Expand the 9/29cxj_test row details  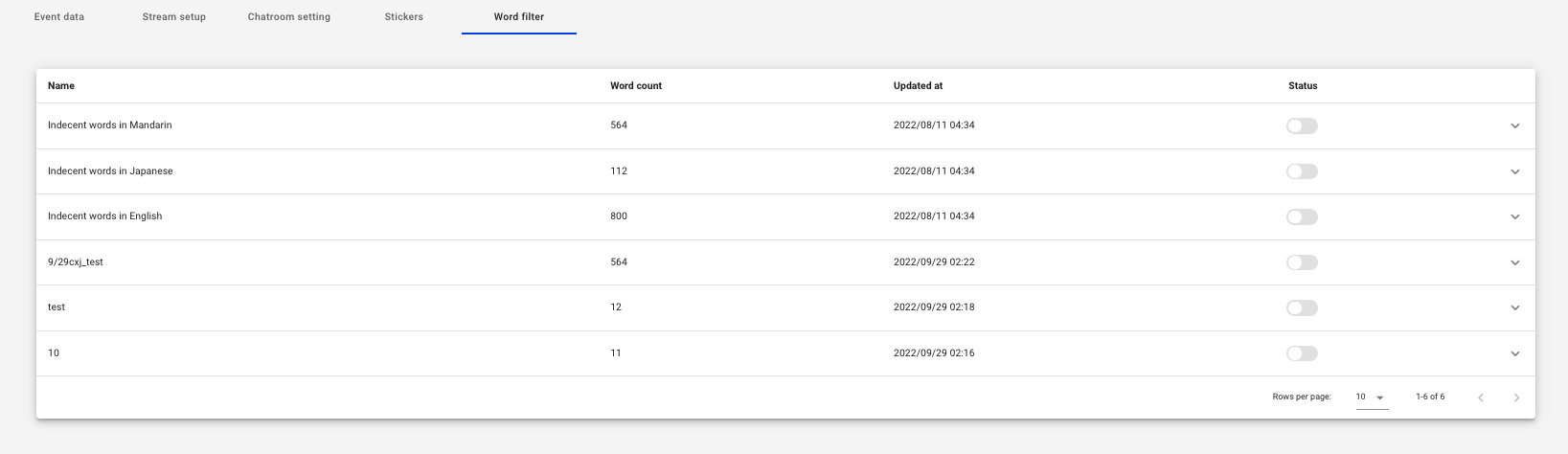1515,262
